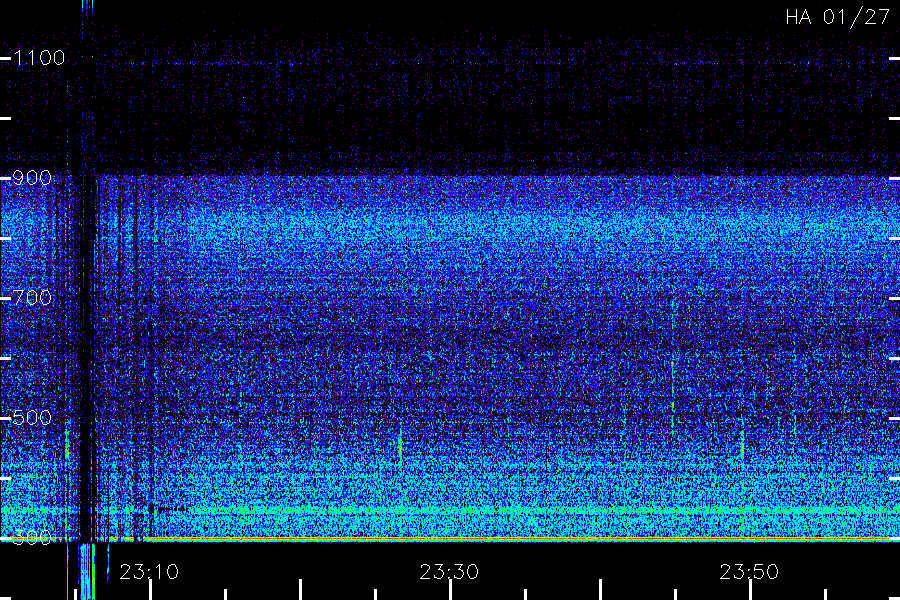Click the 23:30 time axis label

tap(449, 572)
